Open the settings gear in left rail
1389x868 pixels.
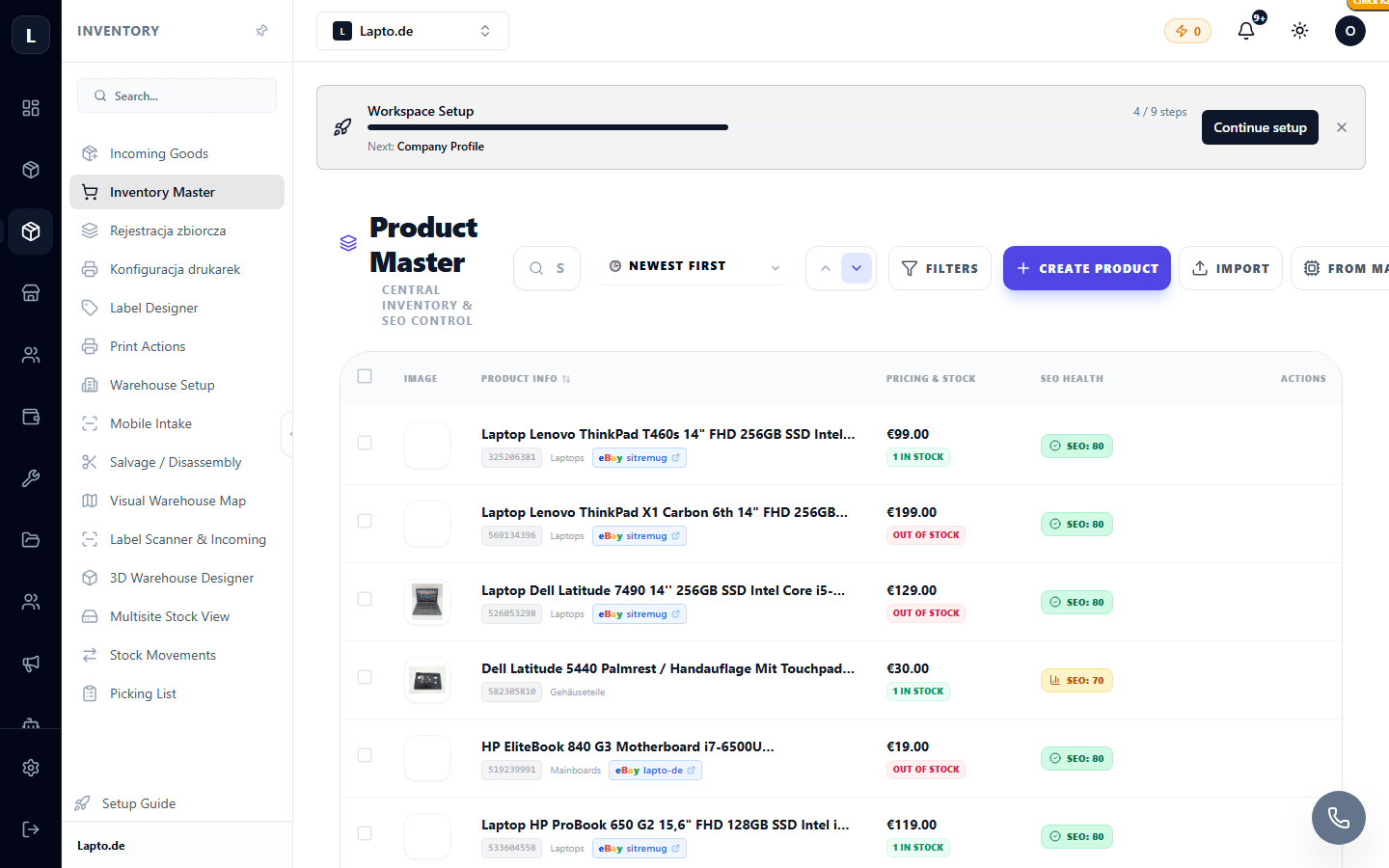31,768
